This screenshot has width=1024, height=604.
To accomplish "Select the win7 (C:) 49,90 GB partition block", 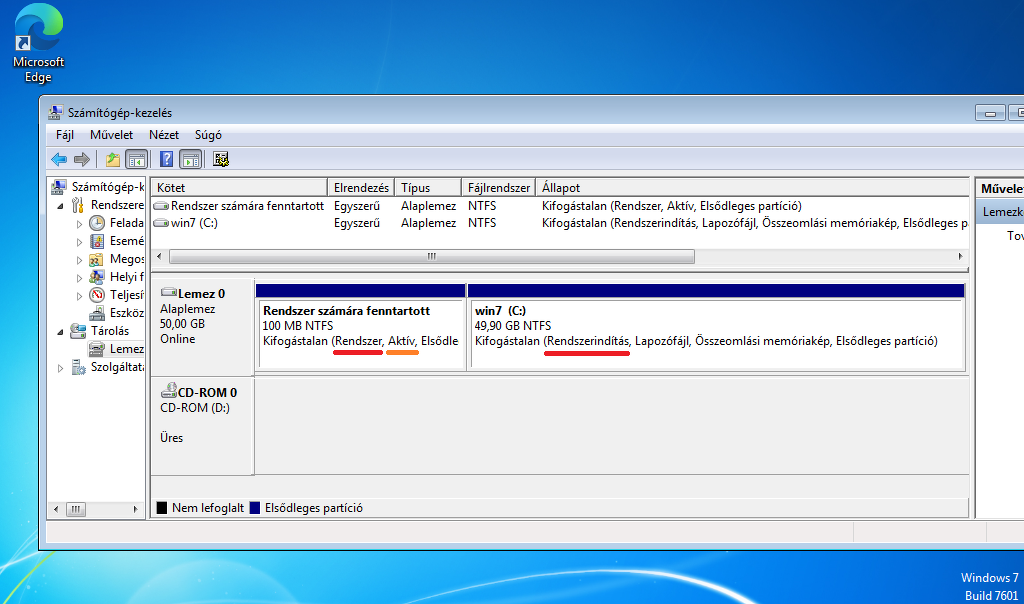I will (716, 326).
